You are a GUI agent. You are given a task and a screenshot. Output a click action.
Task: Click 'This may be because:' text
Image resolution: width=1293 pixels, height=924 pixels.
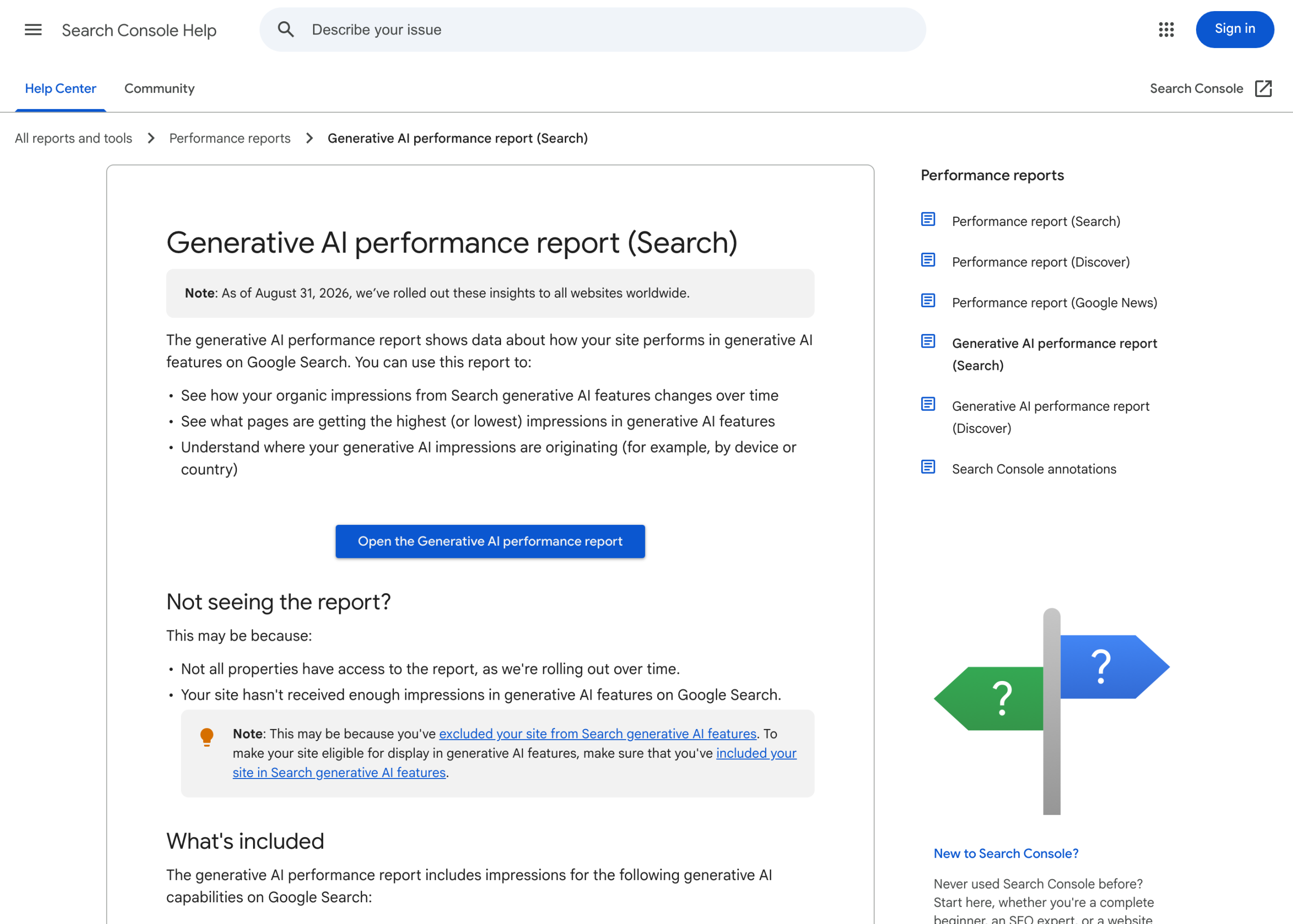(x=239, y=636)
